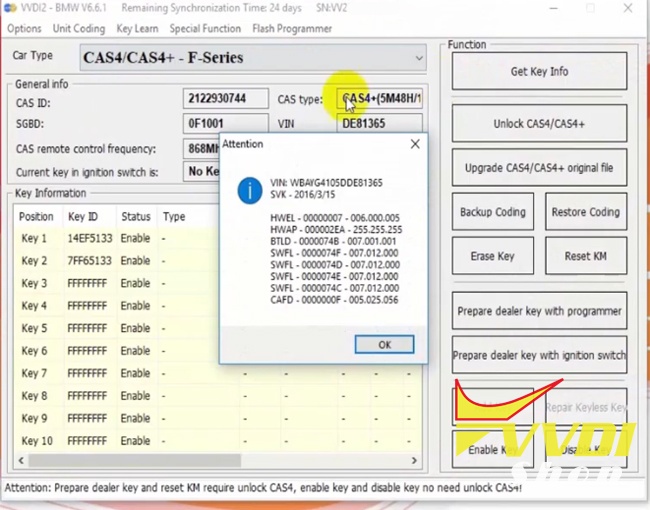Click the Status column header
The height and width of the screenshot is (510, 650).
137,216
